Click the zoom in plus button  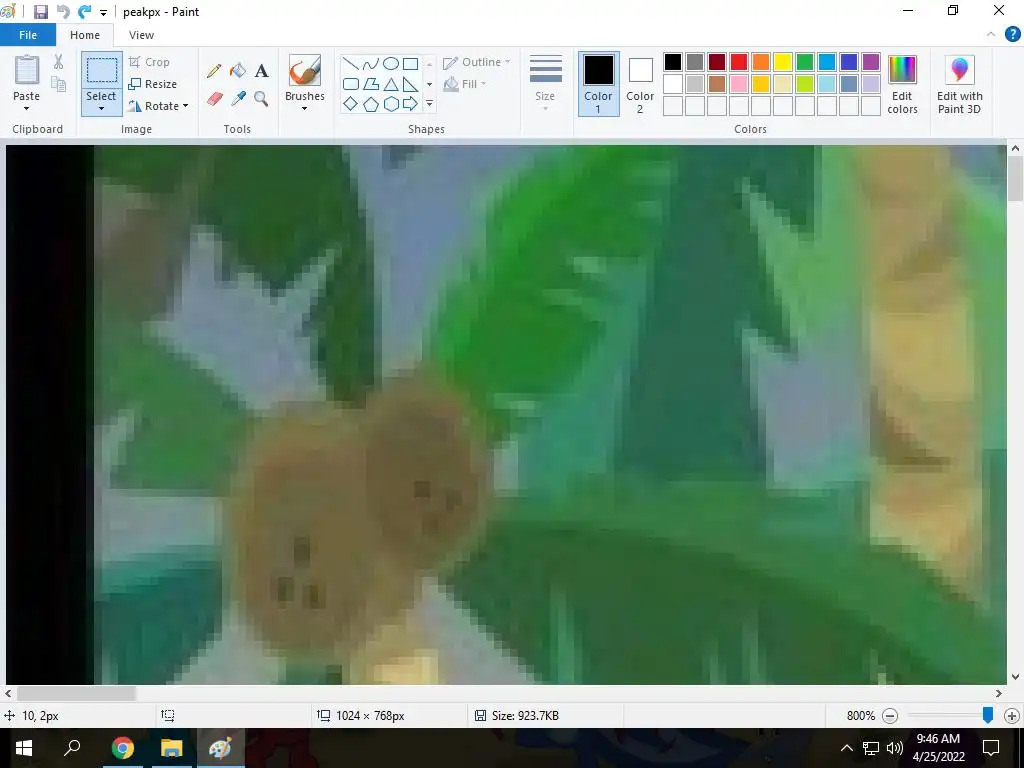(1012, 716)
